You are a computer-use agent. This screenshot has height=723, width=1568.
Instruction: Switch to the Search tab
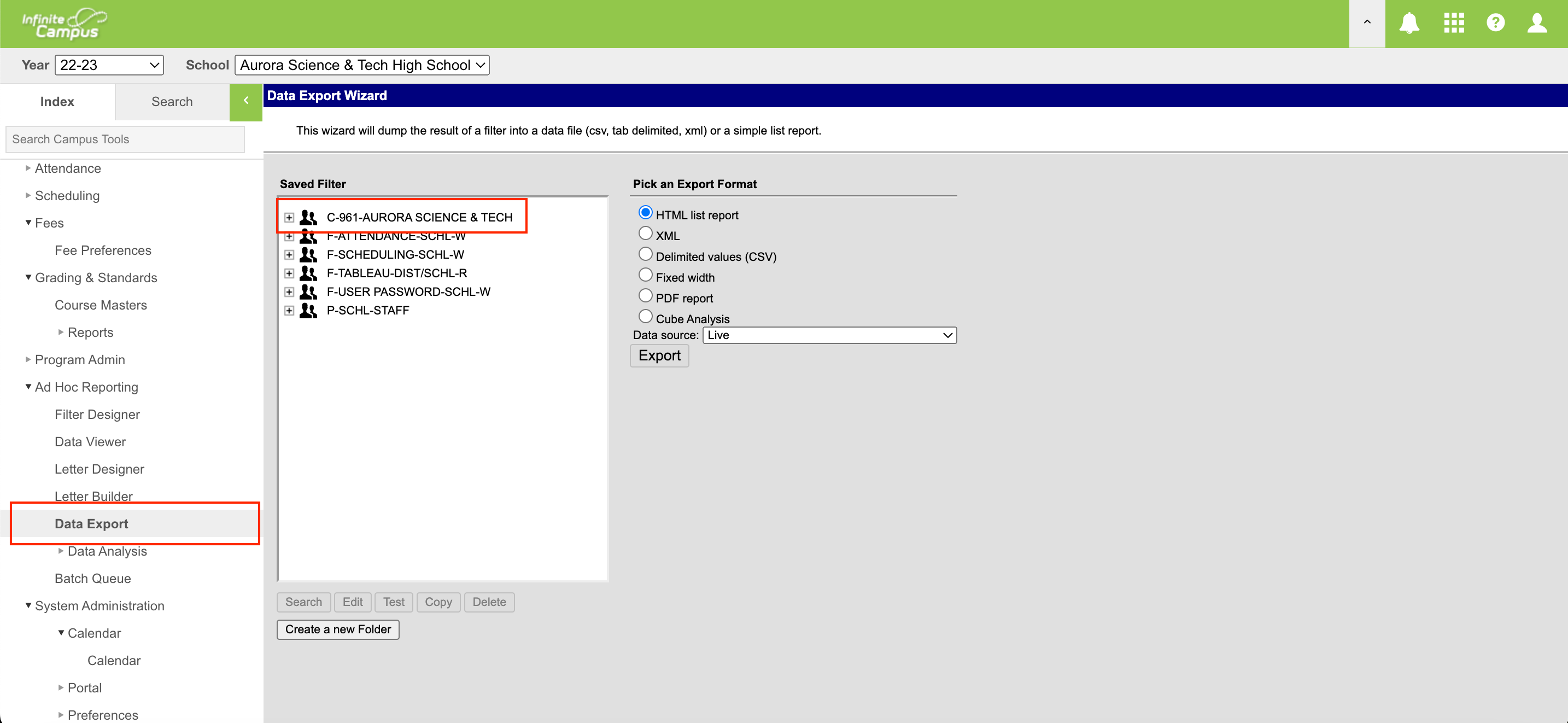[x=172, y=102]
